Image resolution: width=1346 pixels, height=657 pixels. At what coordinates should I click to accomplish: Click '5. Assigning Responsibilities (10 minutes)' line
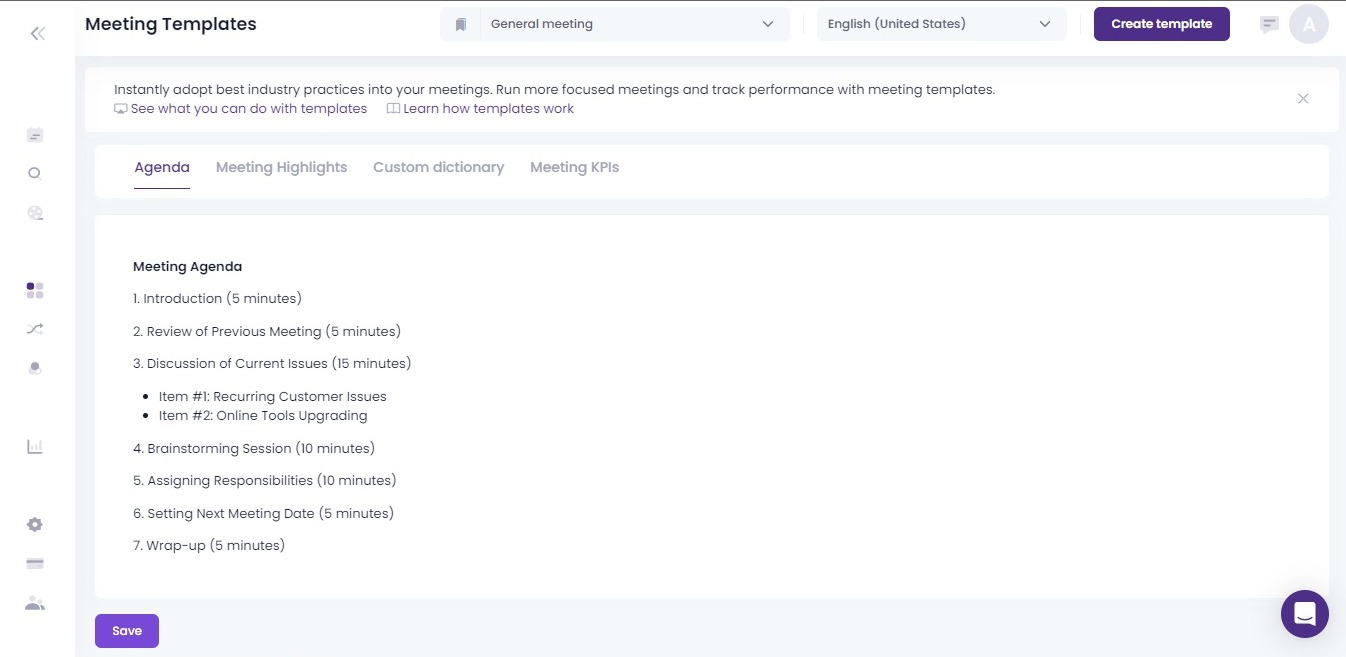pos(265,480)
